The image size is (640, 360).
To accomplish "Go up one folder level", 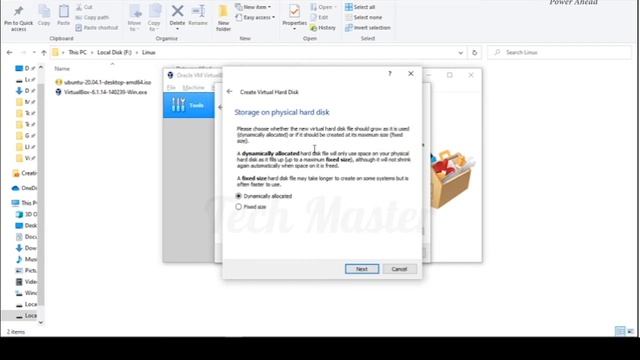I will [x=44, y=53].
